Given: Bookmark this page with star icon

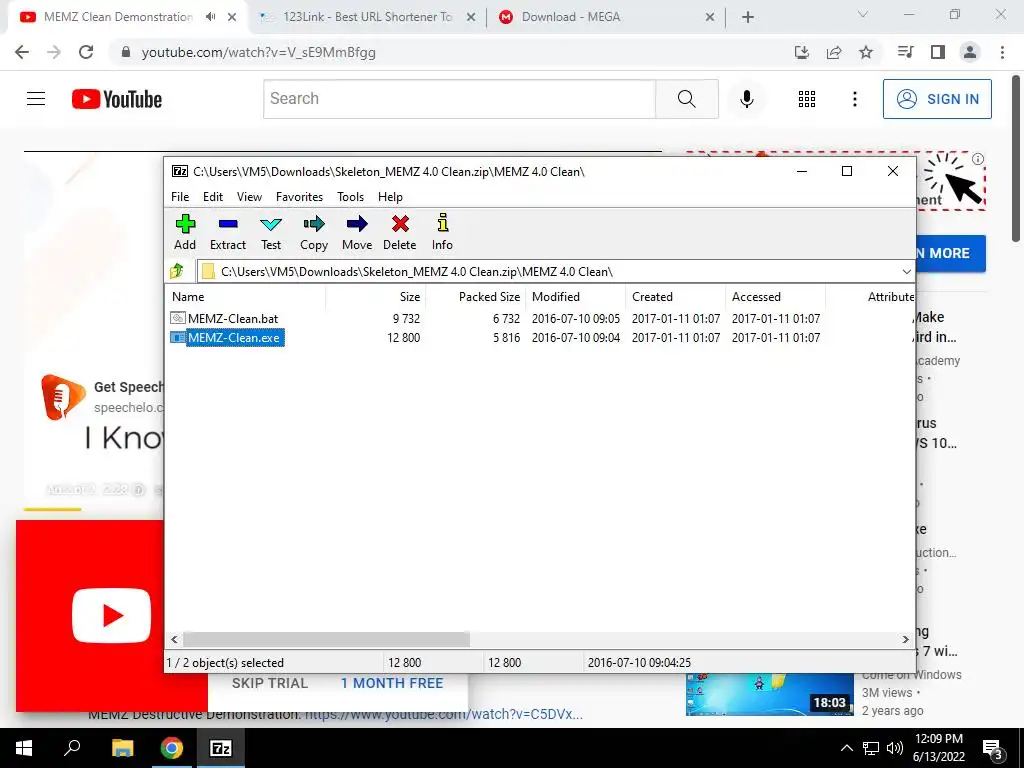Looking at the screenshot, I should tap(866, 52).
